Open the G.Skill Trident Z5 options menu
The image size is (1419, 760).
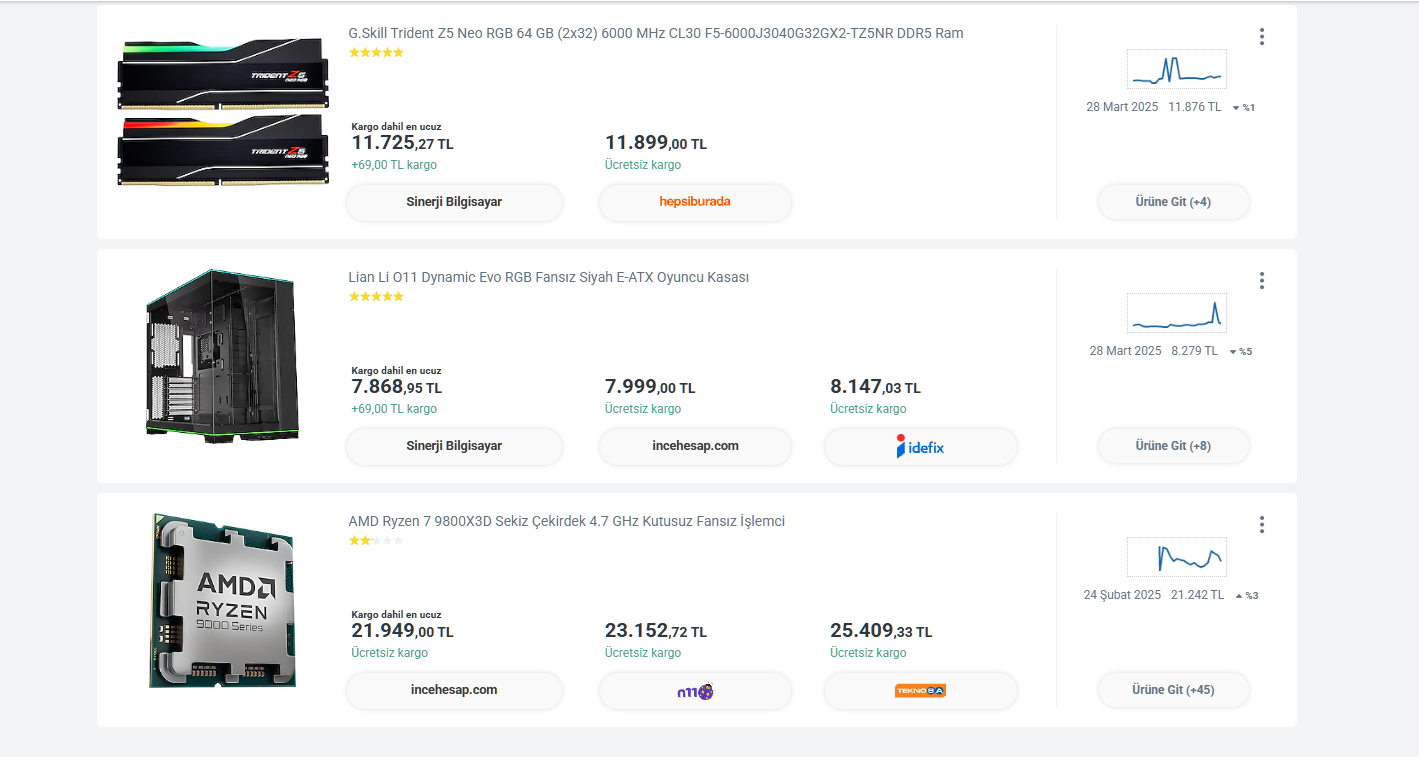coord(1262,37)
